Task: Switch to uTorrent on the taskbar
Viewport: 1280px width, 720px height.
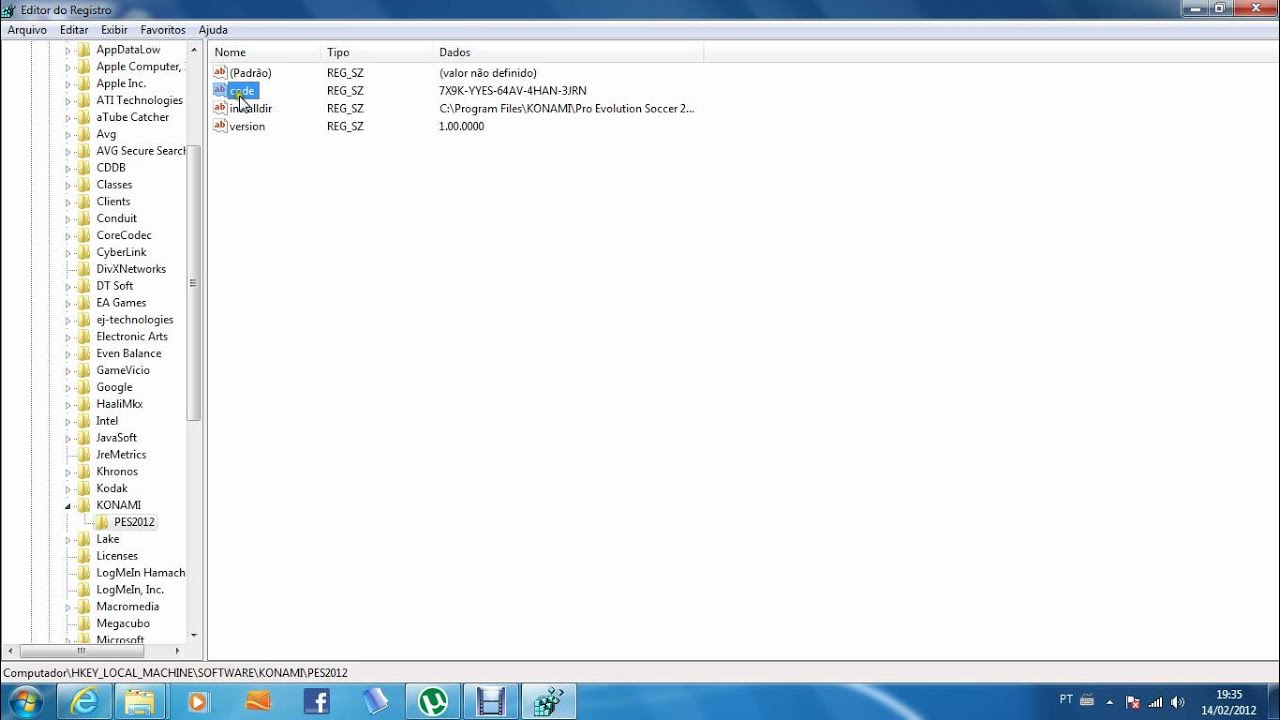Action: point(433,702)
